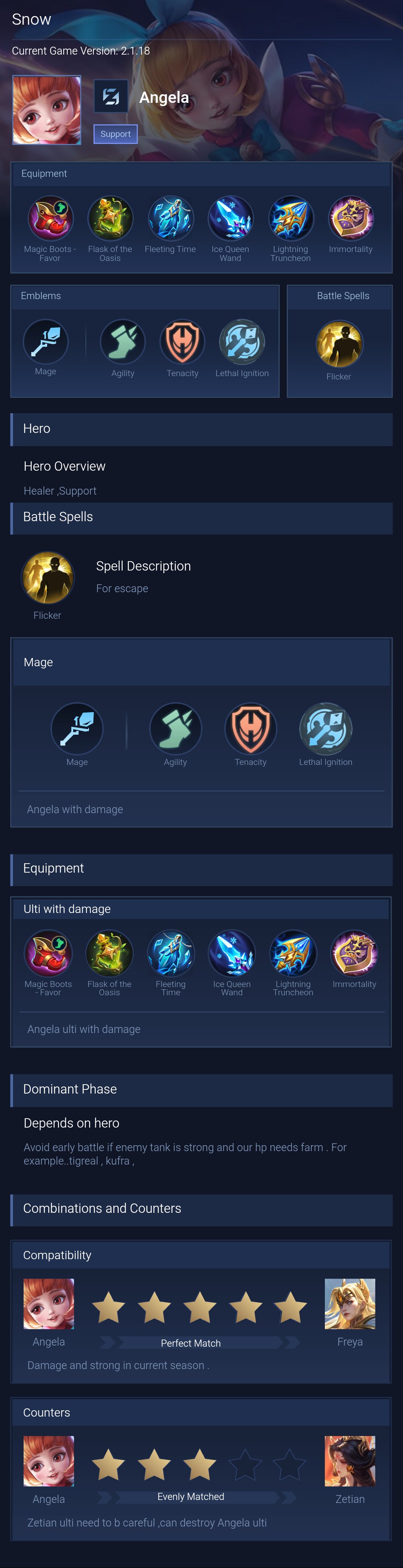The height and width of the screenshot is (1568, 403).
Task: Click the Hero section header
Action: tap(201, 429)
